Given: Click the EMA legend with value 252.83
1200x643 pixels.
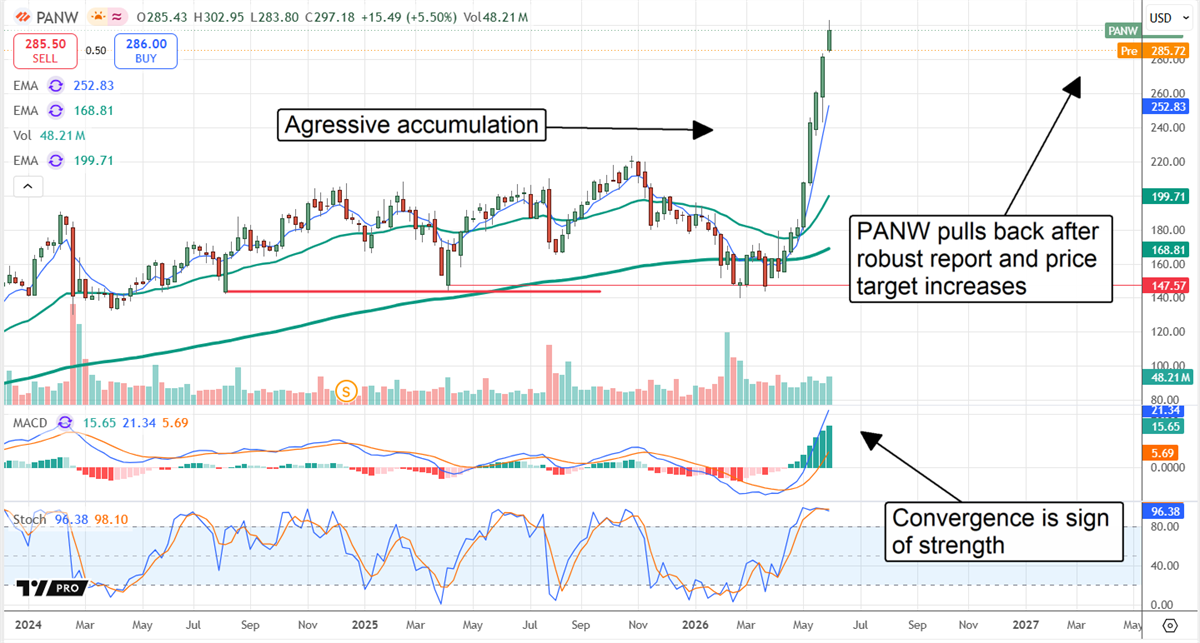Looking at the screenshot, I should coord(62,87).
